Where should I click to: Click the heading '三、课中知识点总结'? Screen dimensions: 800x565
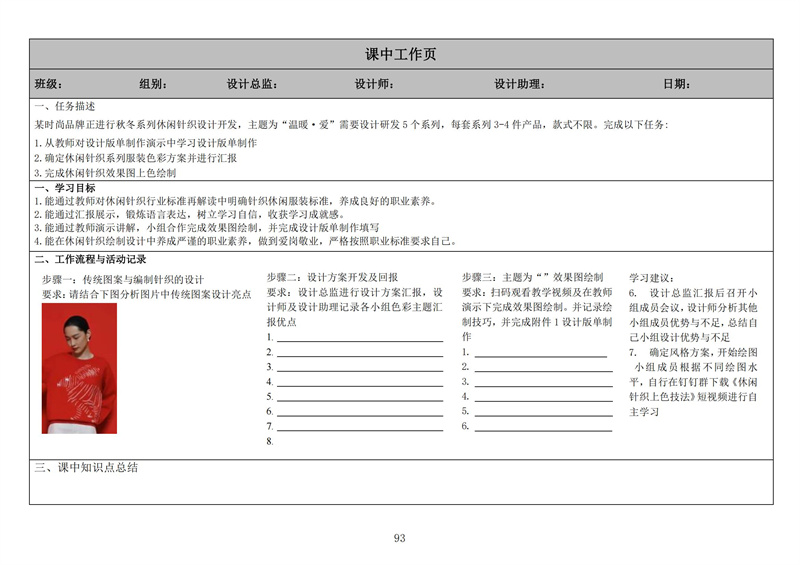coord(86,468)
